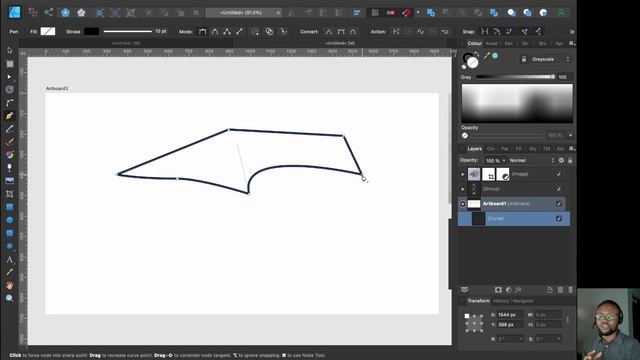640x360 pixels.
Task: Select the Corner tool
Action: pyautogui.click(x=10, y=102)
